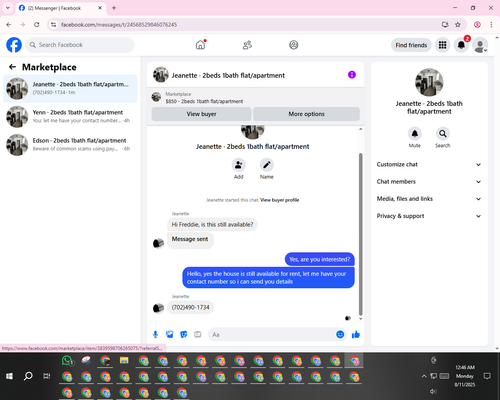Click the View buyer button
Viewport: 500px width, 400px height.
(201, 114)
